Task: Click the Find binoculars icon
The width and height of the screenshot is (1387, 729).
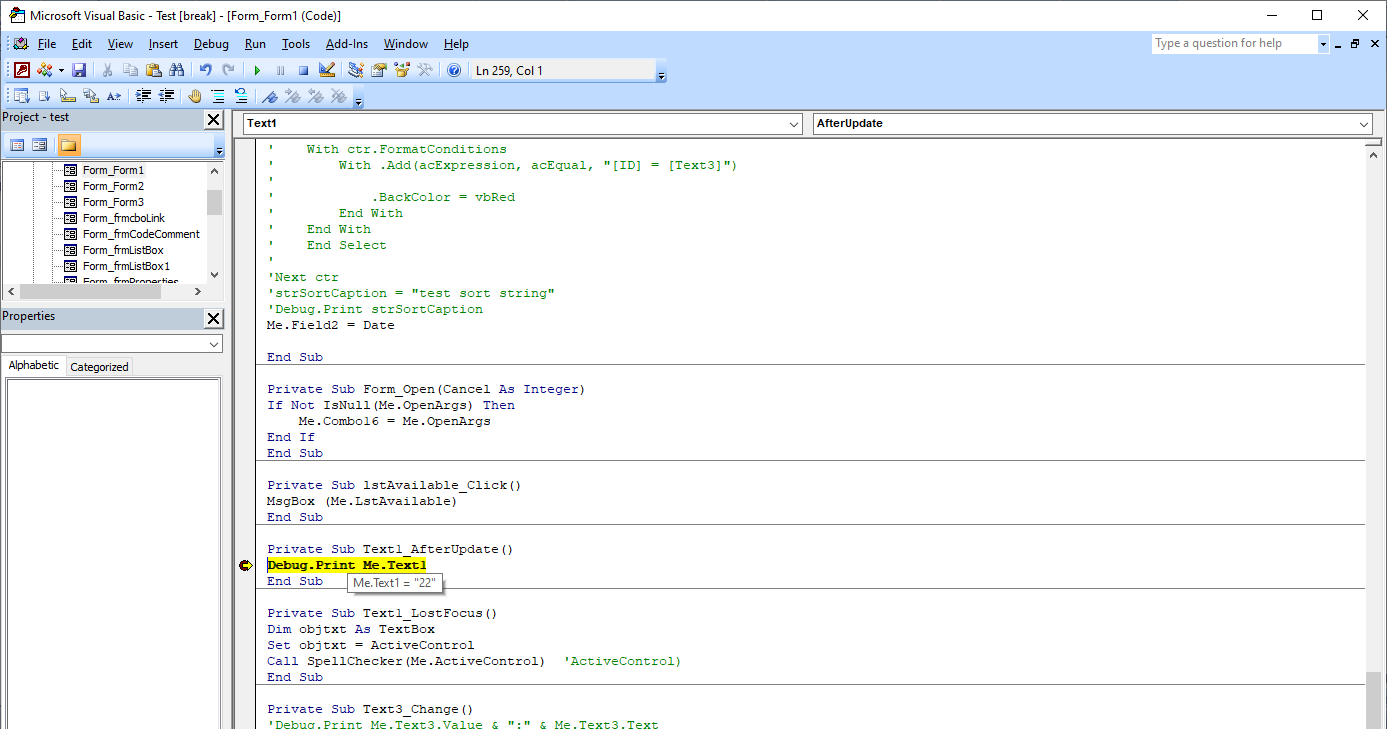Action: [177, 70]
